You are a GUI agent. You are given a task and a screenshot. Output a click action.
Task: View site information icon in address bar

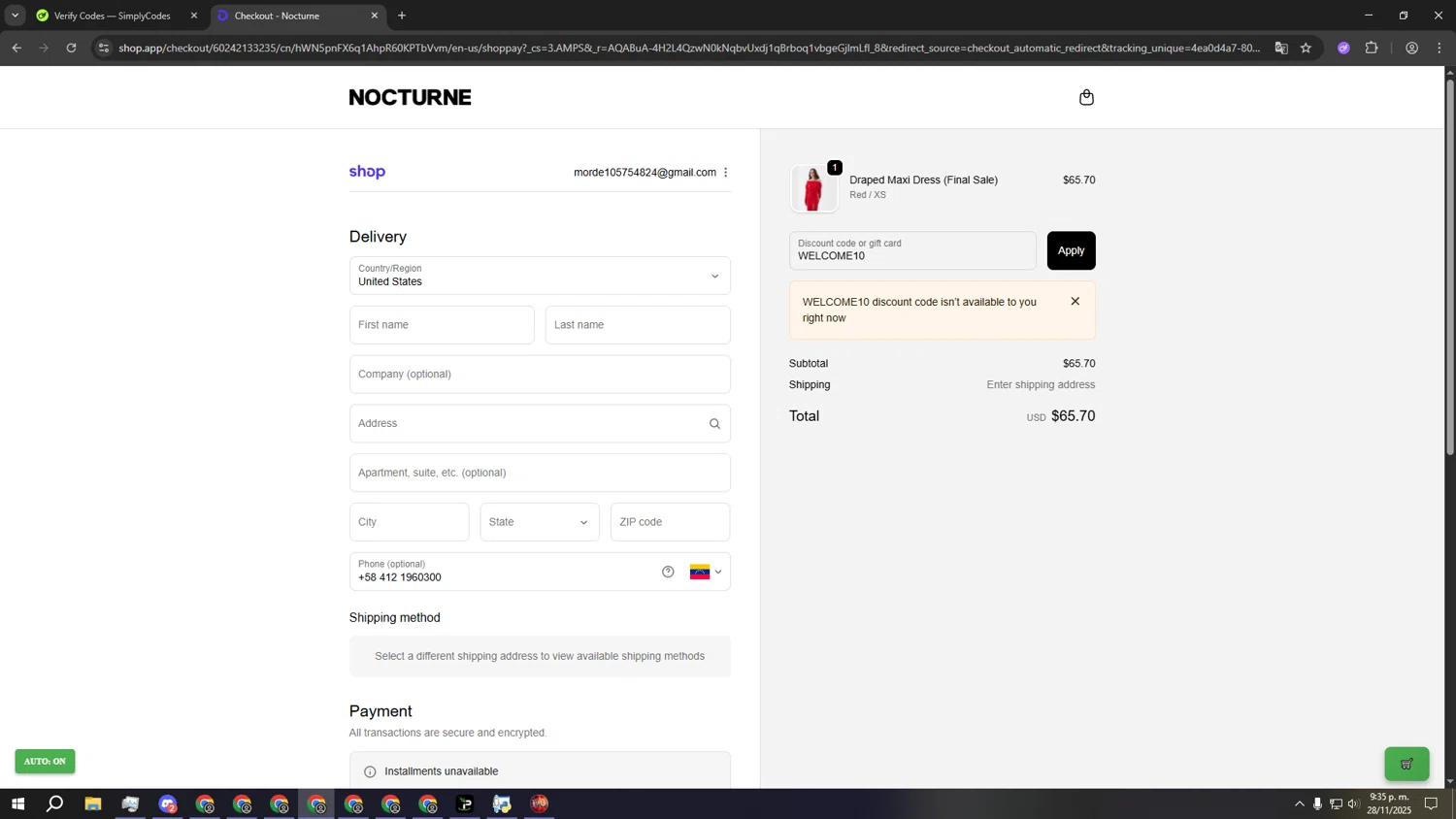click(x=104, y=48)
